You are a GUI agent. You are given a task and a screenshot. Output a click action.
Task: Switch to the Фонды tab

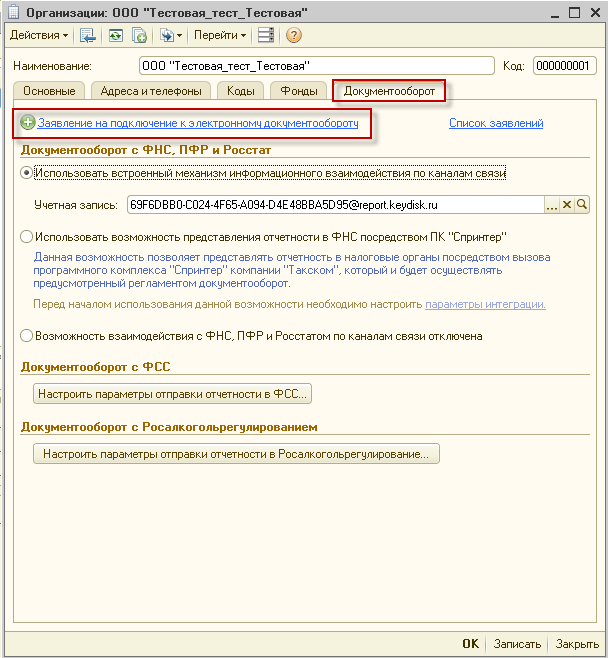[298, 91]
